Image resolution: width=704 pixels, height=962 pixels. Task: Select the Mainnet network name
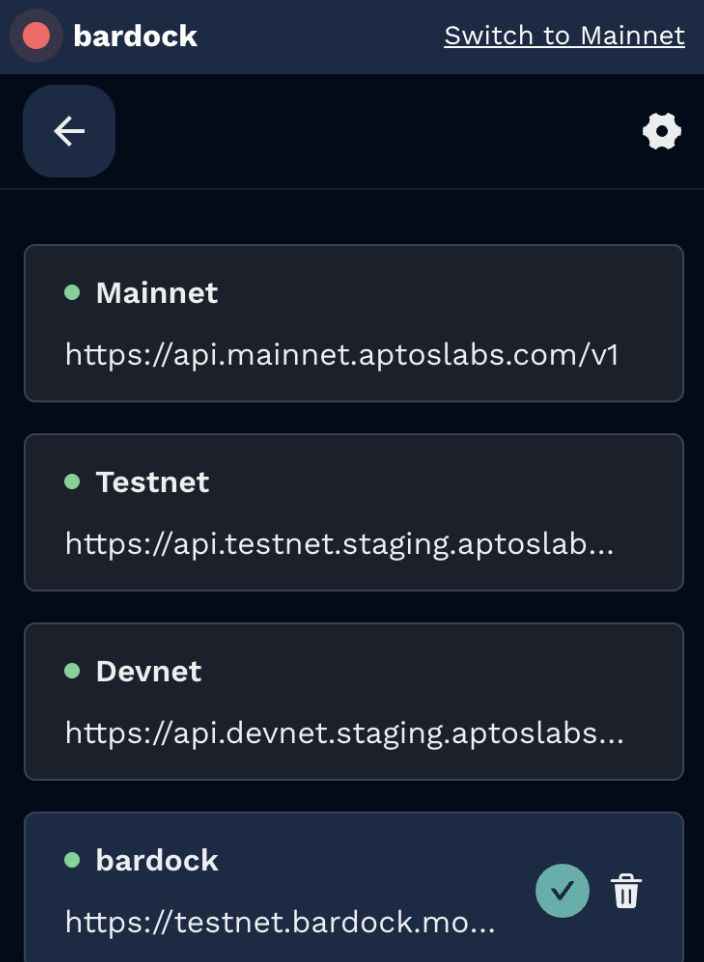[157, 293]
